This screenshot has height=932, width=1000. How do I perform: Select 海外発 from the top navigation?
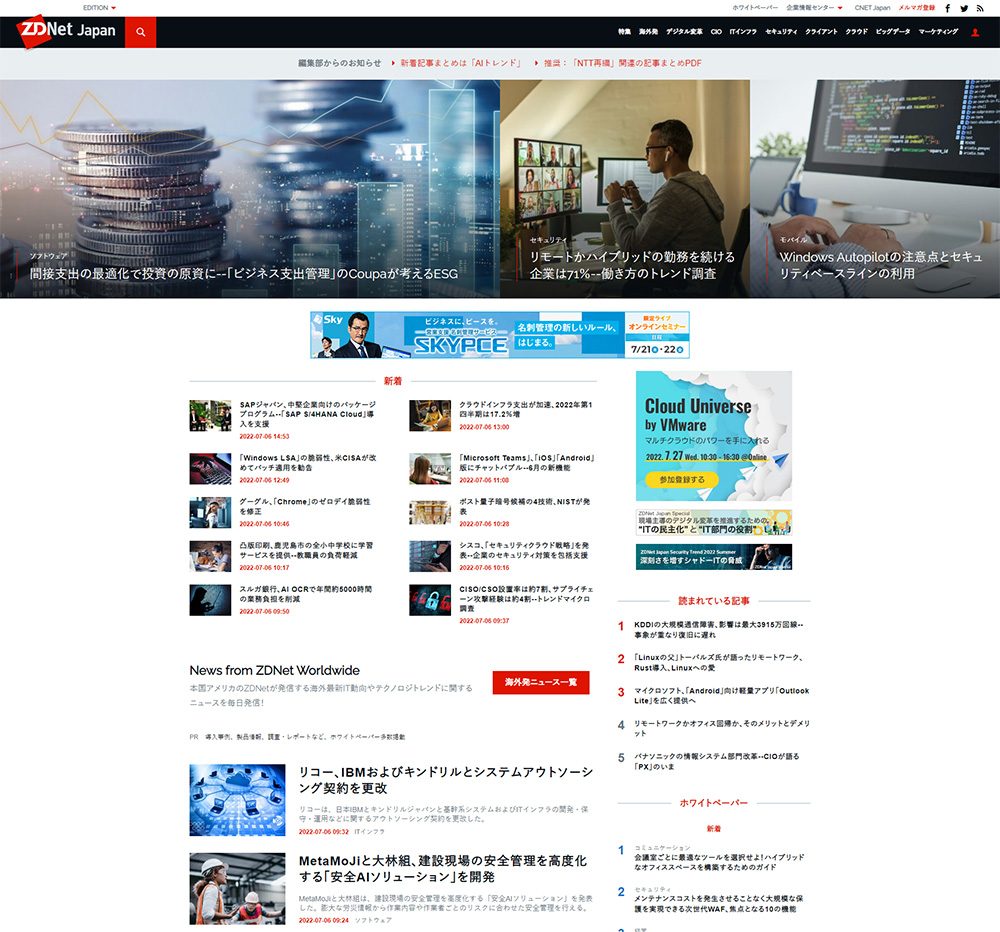pos(645,31)
